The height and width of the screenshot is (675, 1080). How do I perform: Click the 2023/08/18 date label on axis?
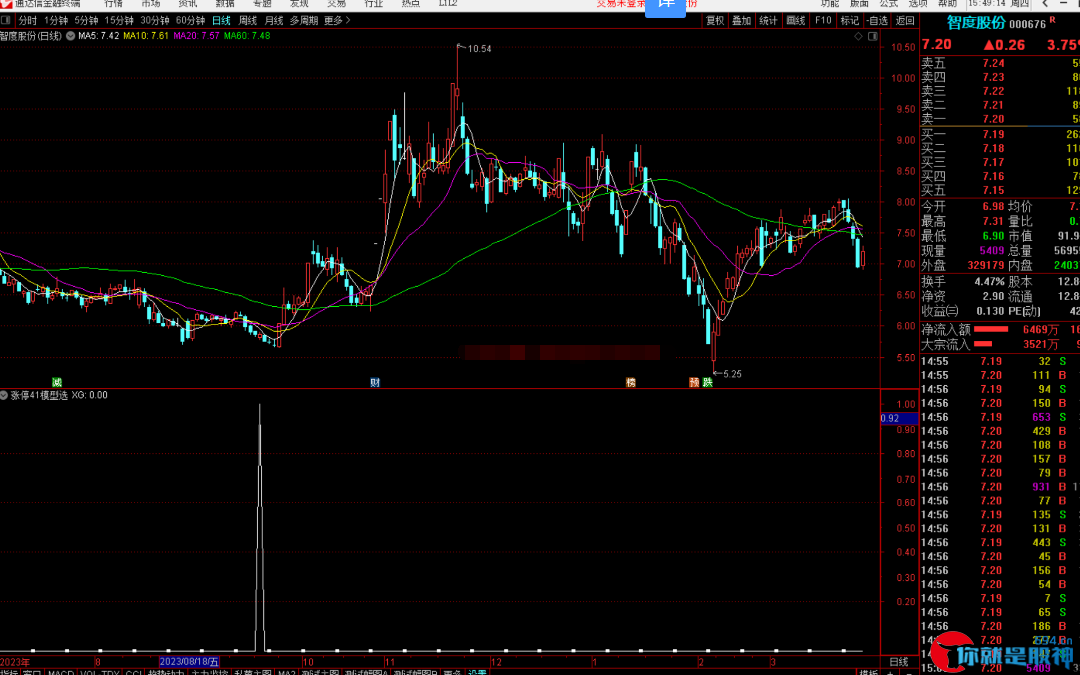tap(189, 661)
